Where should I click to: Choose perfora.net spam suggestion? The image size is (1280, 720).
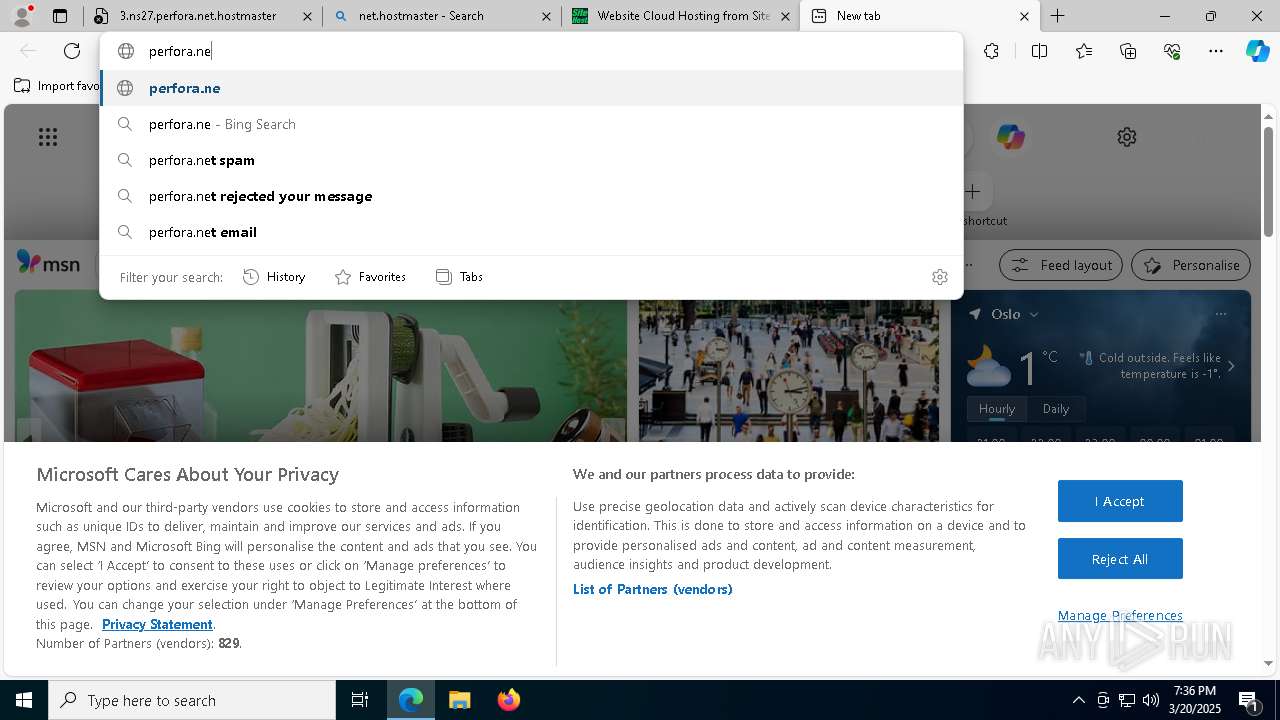(532, 160)
